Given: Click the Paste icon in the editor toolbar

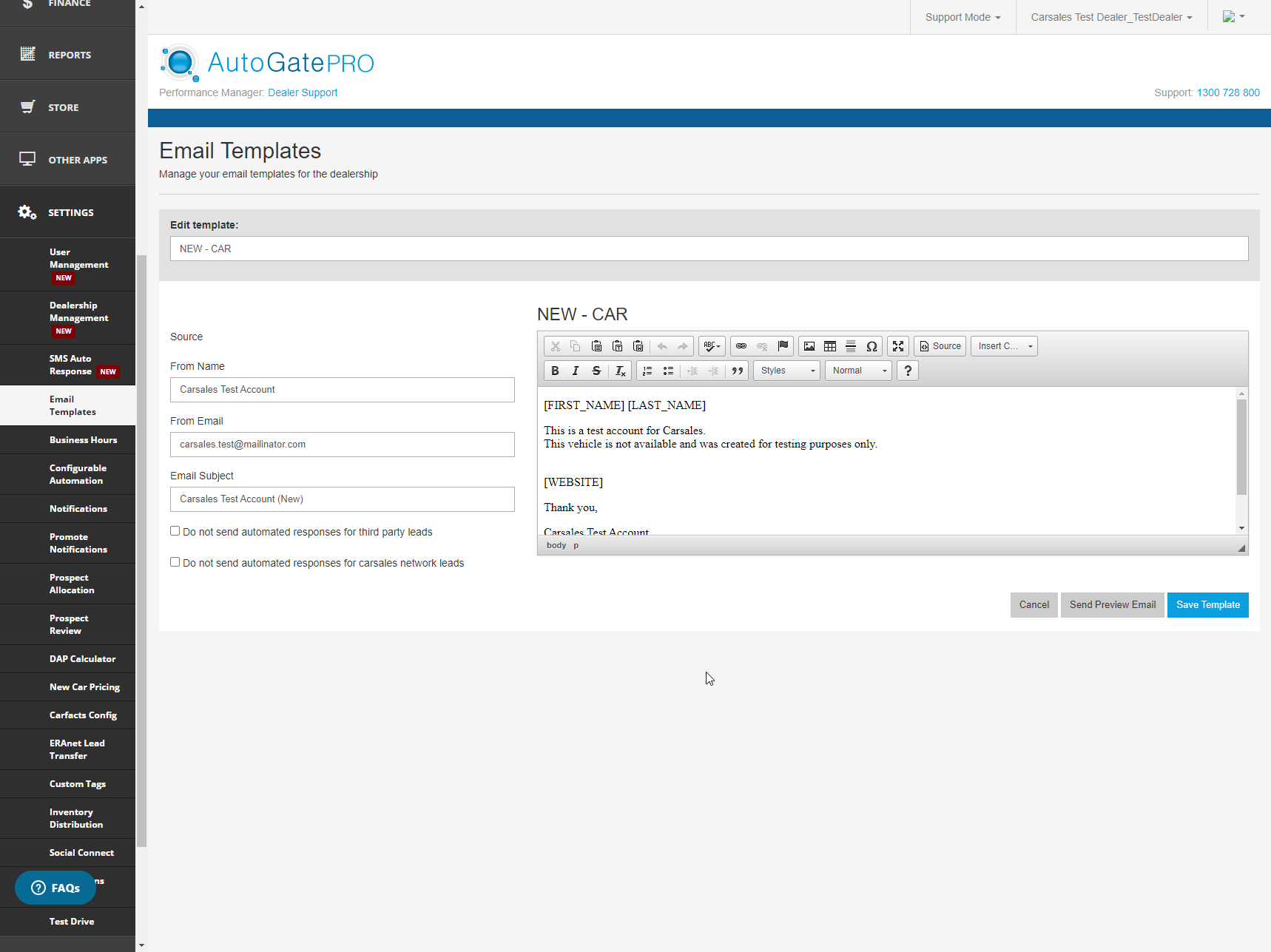Looking at the screenshot, I should (596, 346).
